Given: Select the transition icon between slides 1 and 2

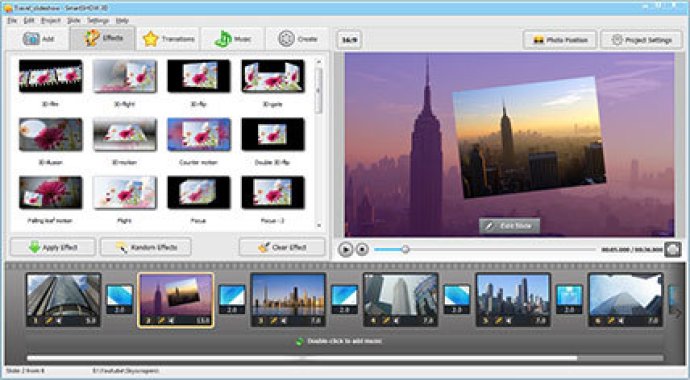Looking at the screenshot, I should pos(119,299).
